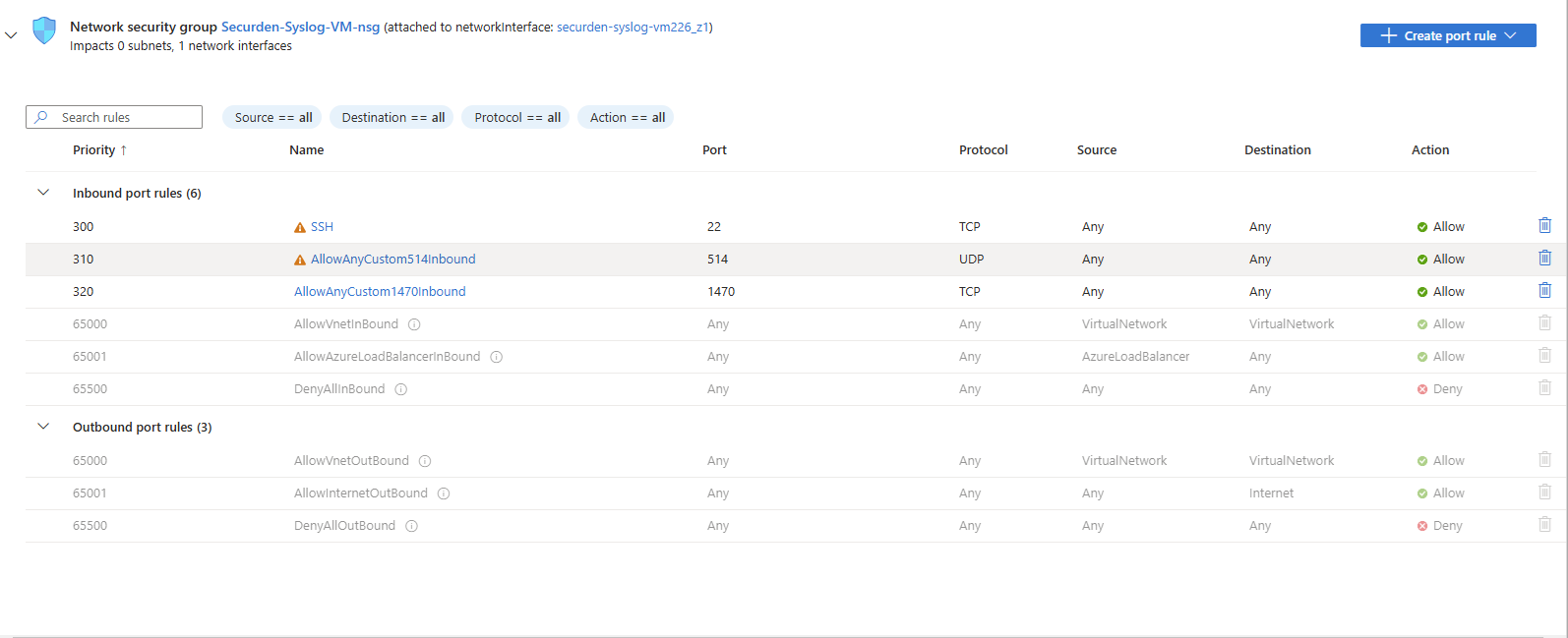Select the AllowVnetInBound rule name

pos(346,324)
